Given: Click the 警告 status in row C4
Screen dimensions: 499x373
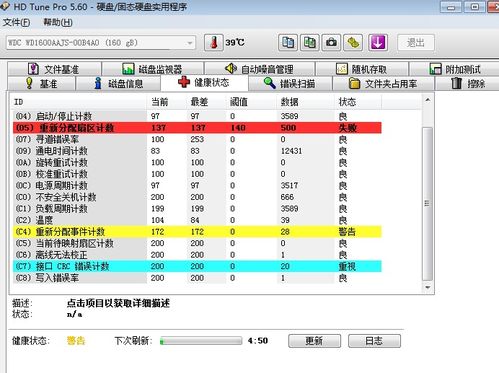Looking at the screenshot, I should [347, 232].
